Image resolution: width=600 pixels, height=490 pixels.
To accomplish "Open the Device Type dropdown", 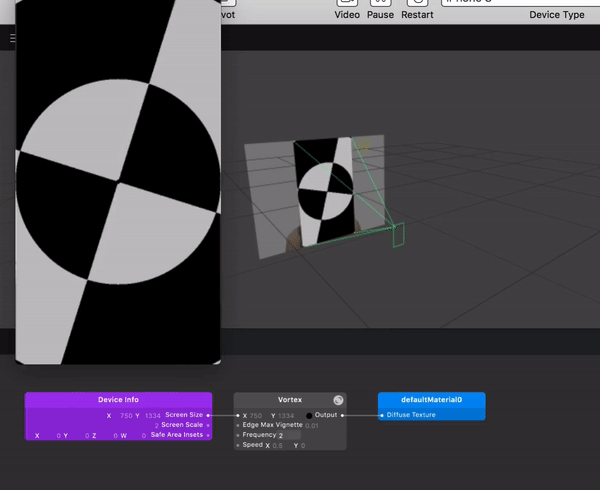I will [x=520, y=3].
